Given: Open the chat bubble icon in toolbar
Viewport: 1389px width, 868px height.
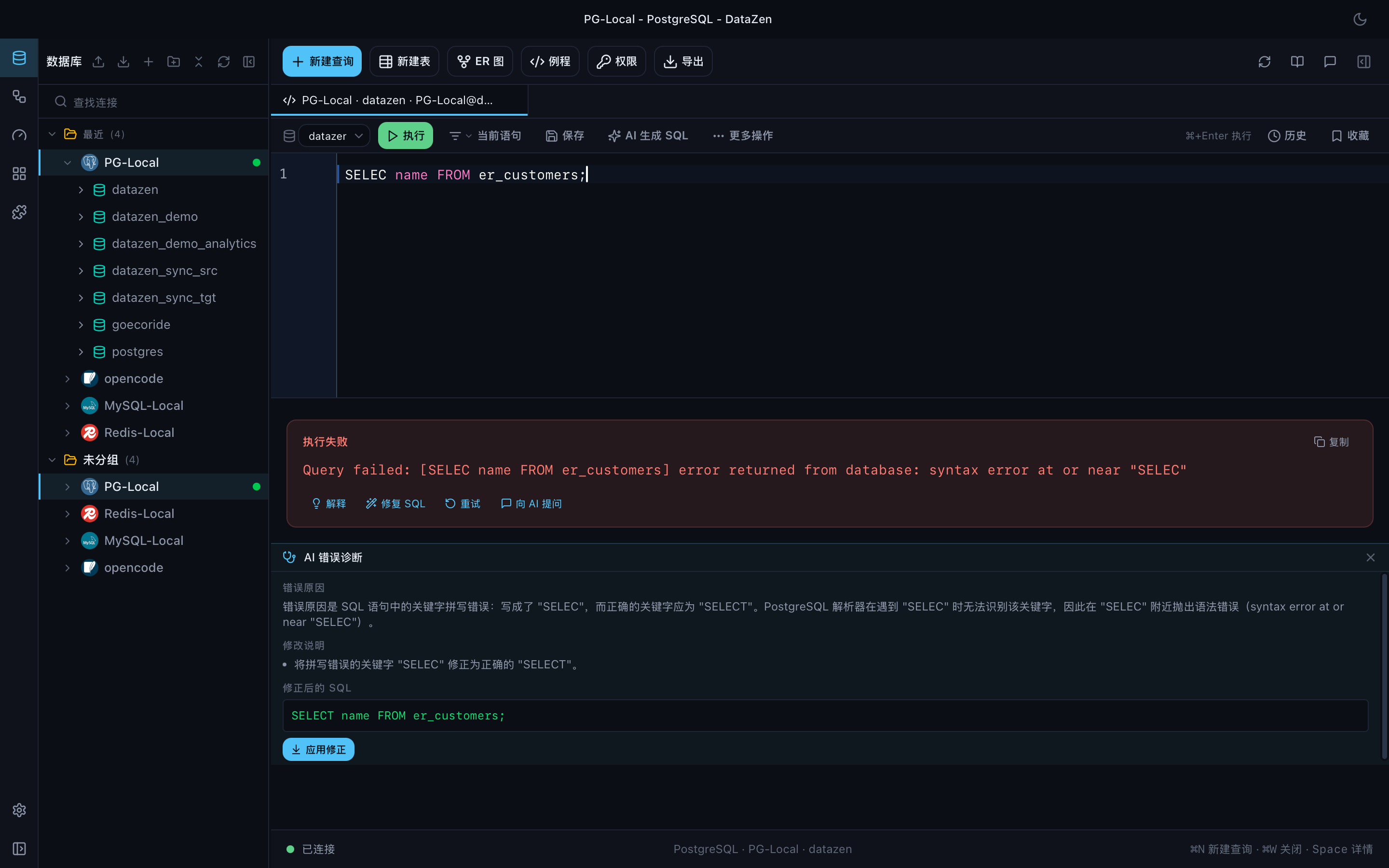Looking at the screenshot, I should pos(1330,61).
